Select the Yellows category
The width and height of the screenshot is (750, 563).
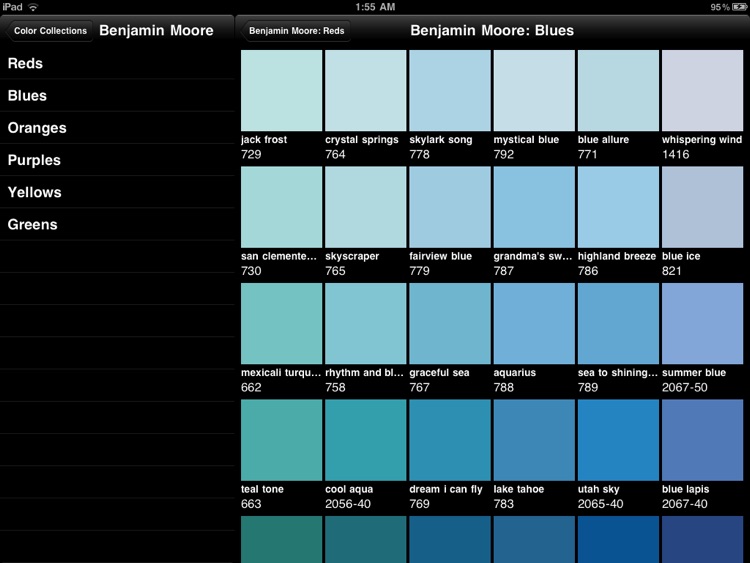coord(117,192)
